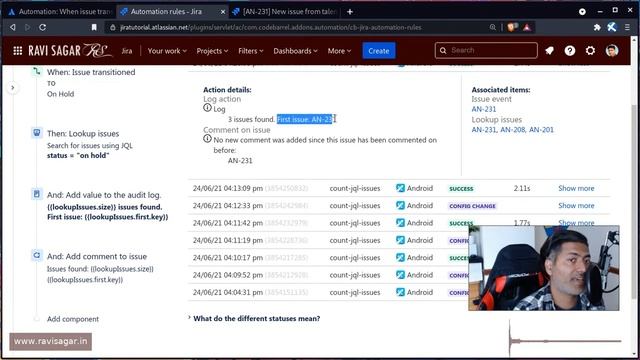The image size is (640, 360).
Task: Focus the Jira Search field
Action: [x=486, y=50]
